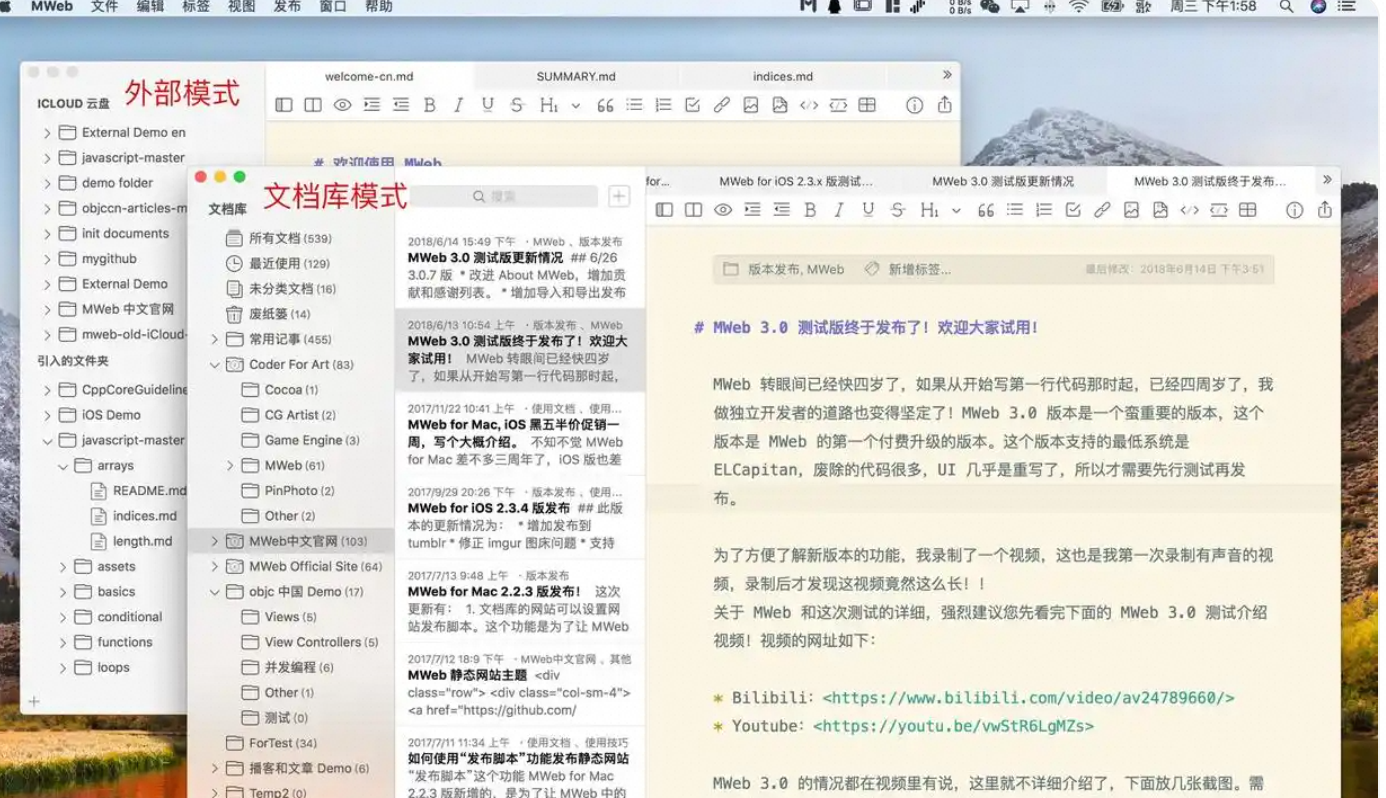Expand the MWeb Official Site category

tap(214, 566)
